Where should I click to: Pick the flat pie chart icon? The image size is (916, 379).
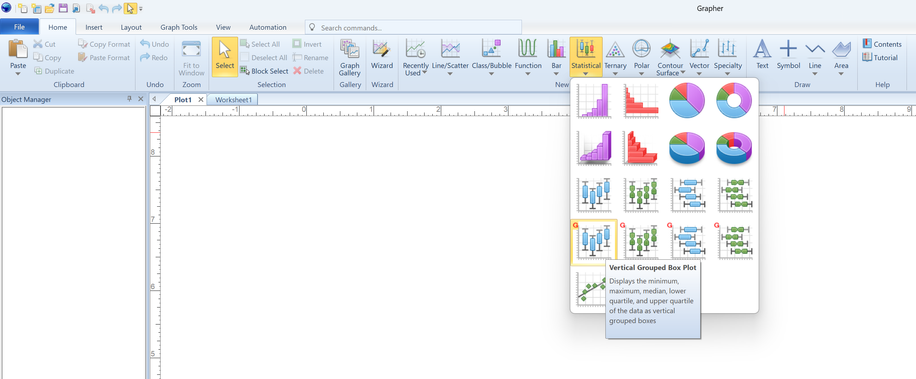coord(687,100)
